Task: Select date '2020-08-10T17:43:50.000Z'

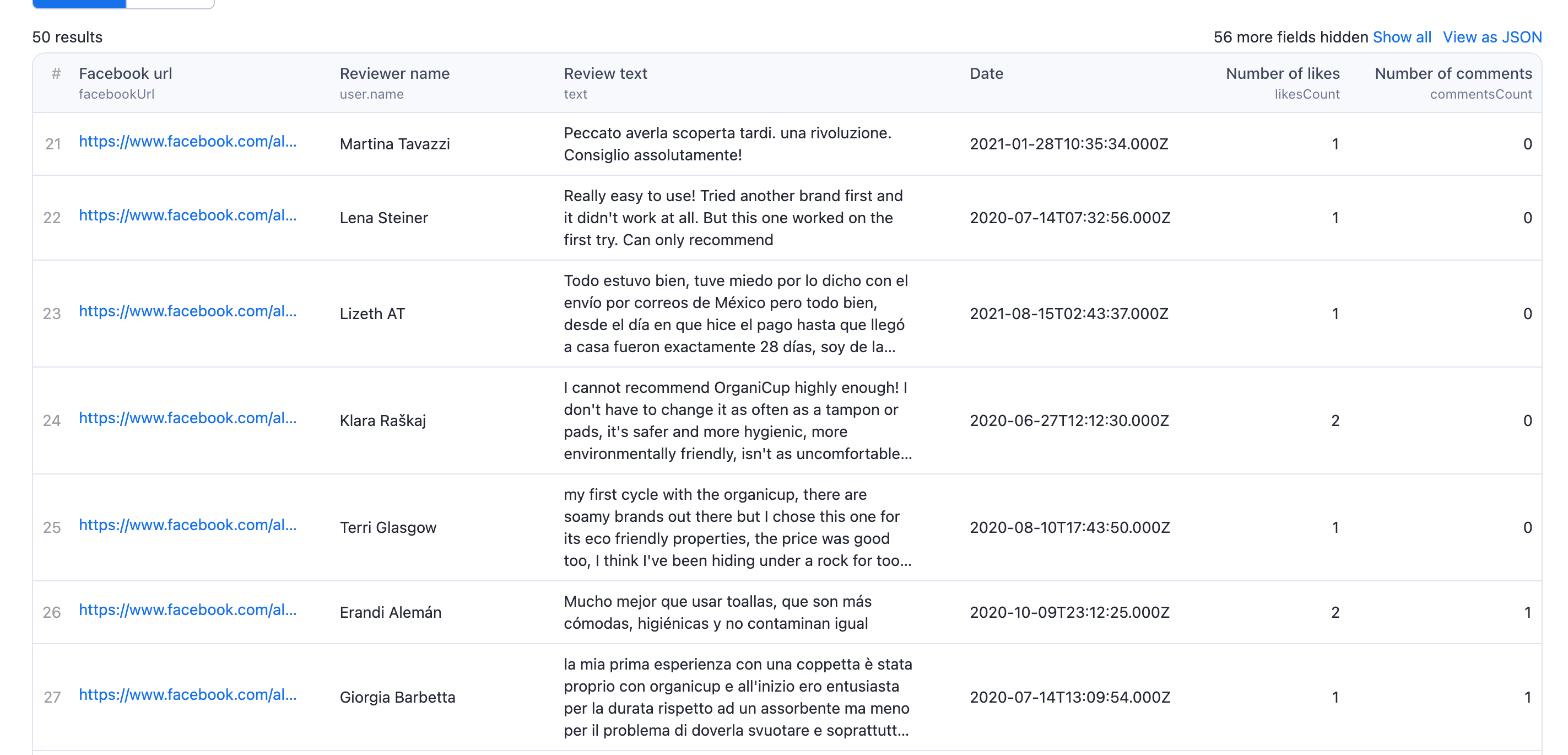Action: click(1069, 528)
